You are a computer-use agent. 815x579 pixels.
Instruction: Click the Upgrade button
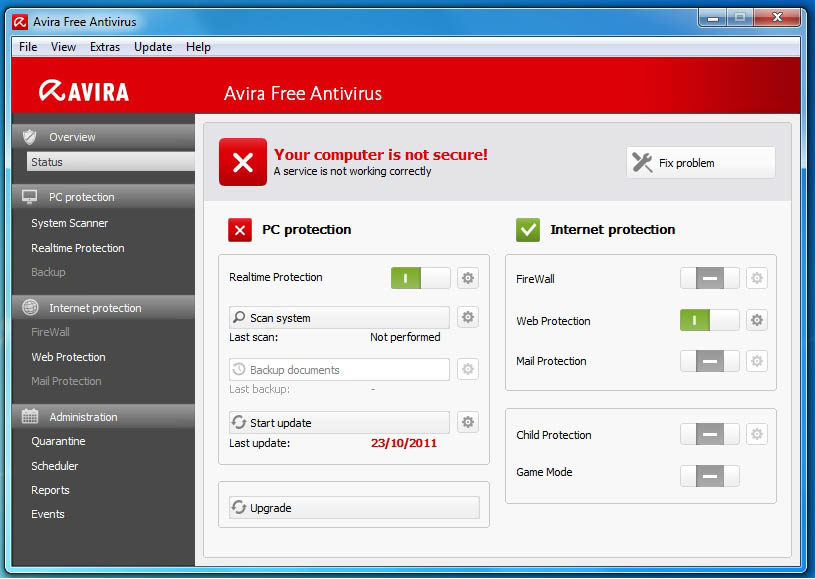tap(339, 508)
